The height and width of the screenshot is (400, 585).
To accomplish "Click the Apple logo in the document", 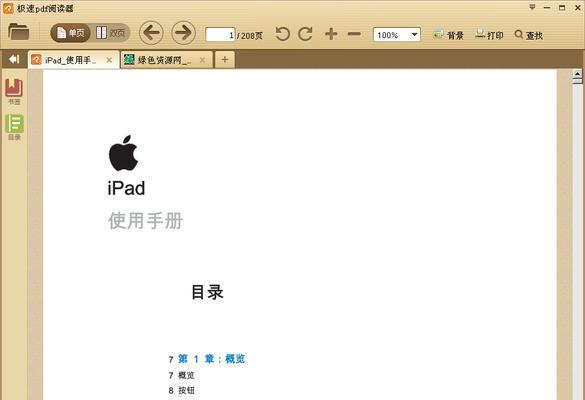I will (123, 153).
